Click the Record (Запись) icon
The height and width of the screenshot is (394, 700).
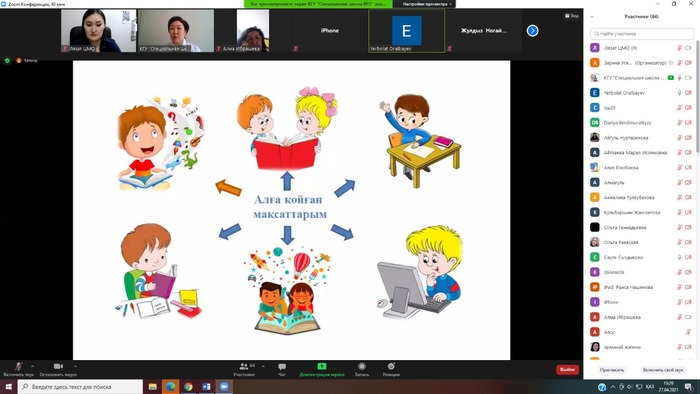point(362,366)
